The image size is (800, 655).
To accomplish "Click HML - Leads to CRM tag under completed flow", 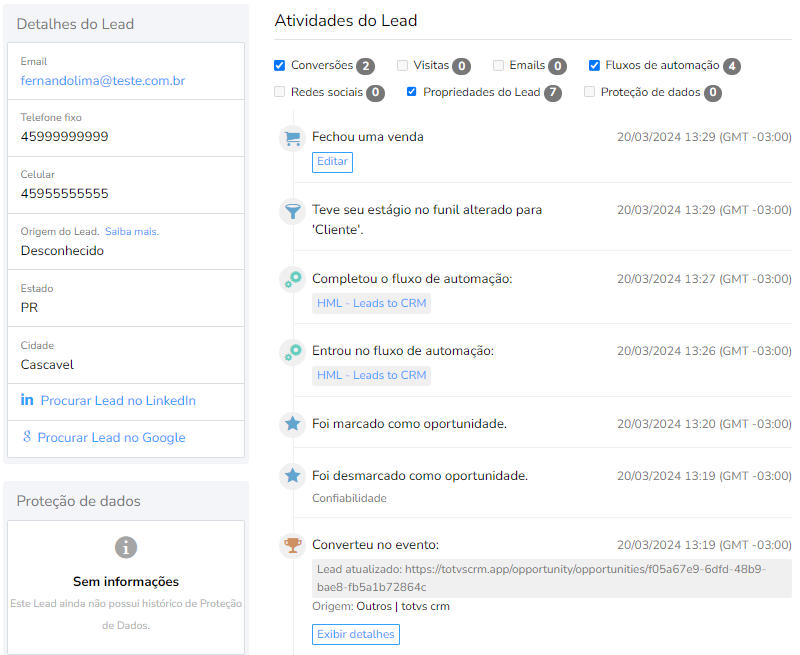I will (x=371, y=303).
